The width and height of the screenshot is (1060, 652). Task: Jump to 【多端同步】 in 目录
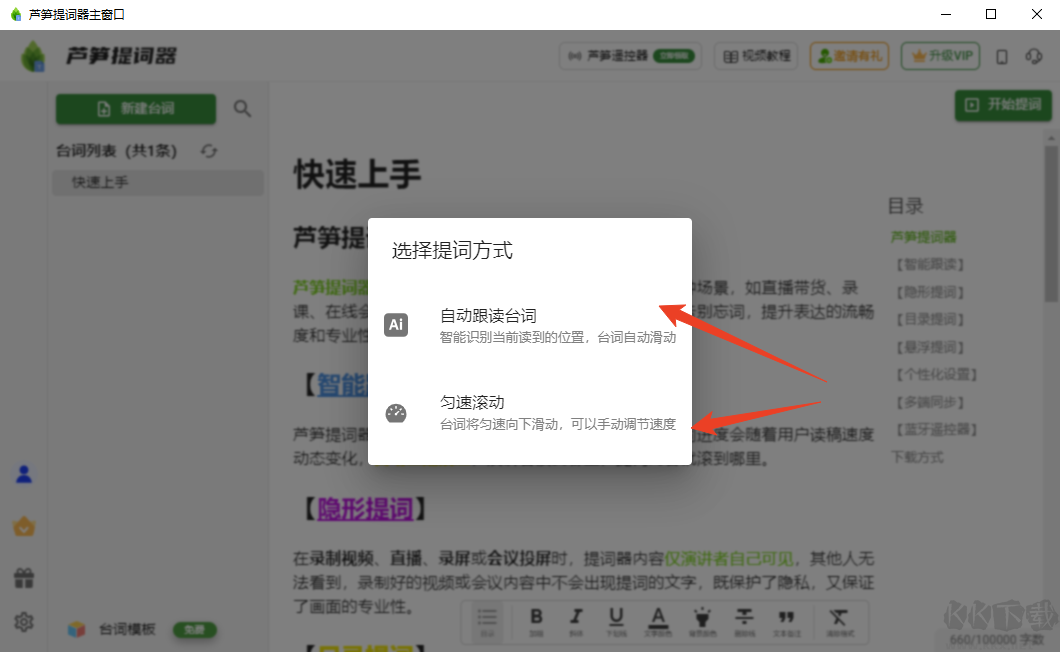930,402
